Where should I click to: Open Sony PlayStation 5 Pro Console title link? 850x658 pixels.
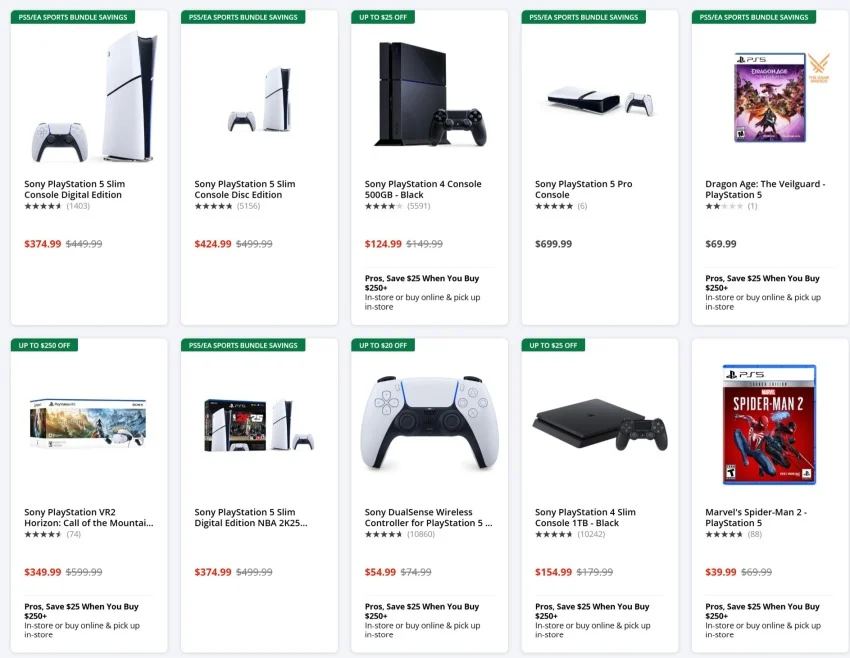pos(583,189)
